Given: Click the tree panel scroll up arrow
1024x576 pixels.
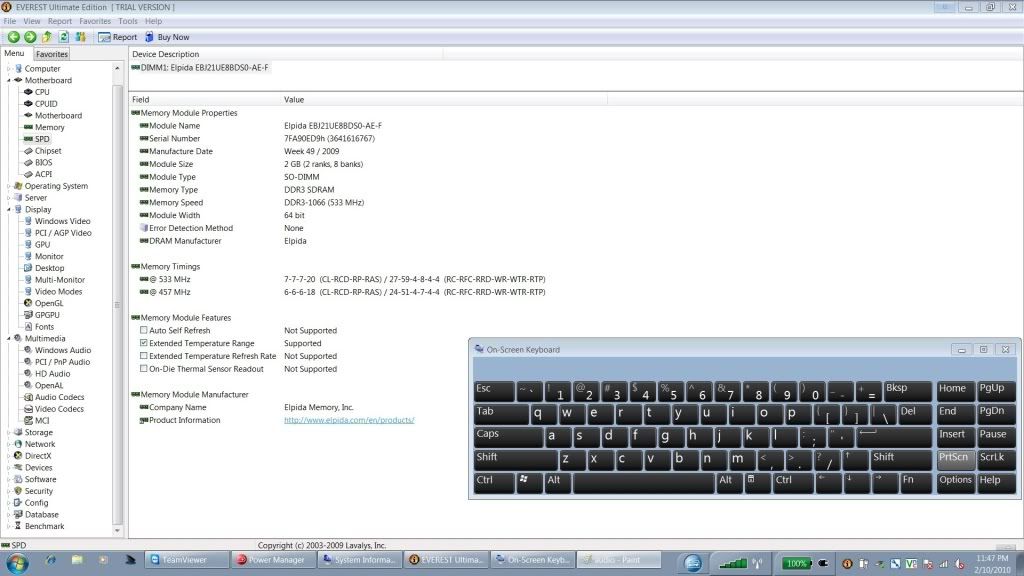Looking at the screenshot, I should click(118, 68).
